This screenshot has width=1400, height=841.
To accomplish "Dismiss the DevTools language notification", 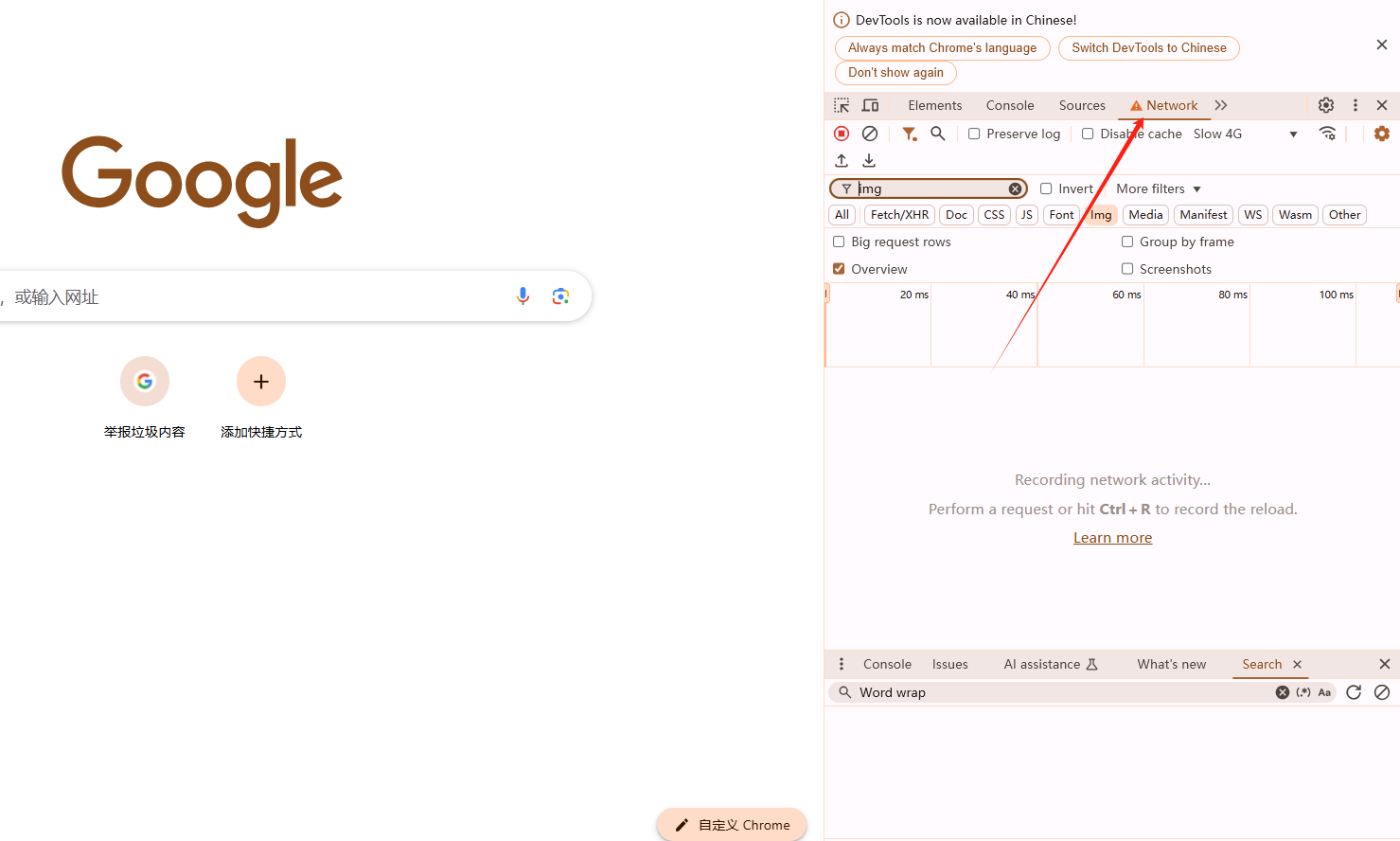I will [1382, 45].
